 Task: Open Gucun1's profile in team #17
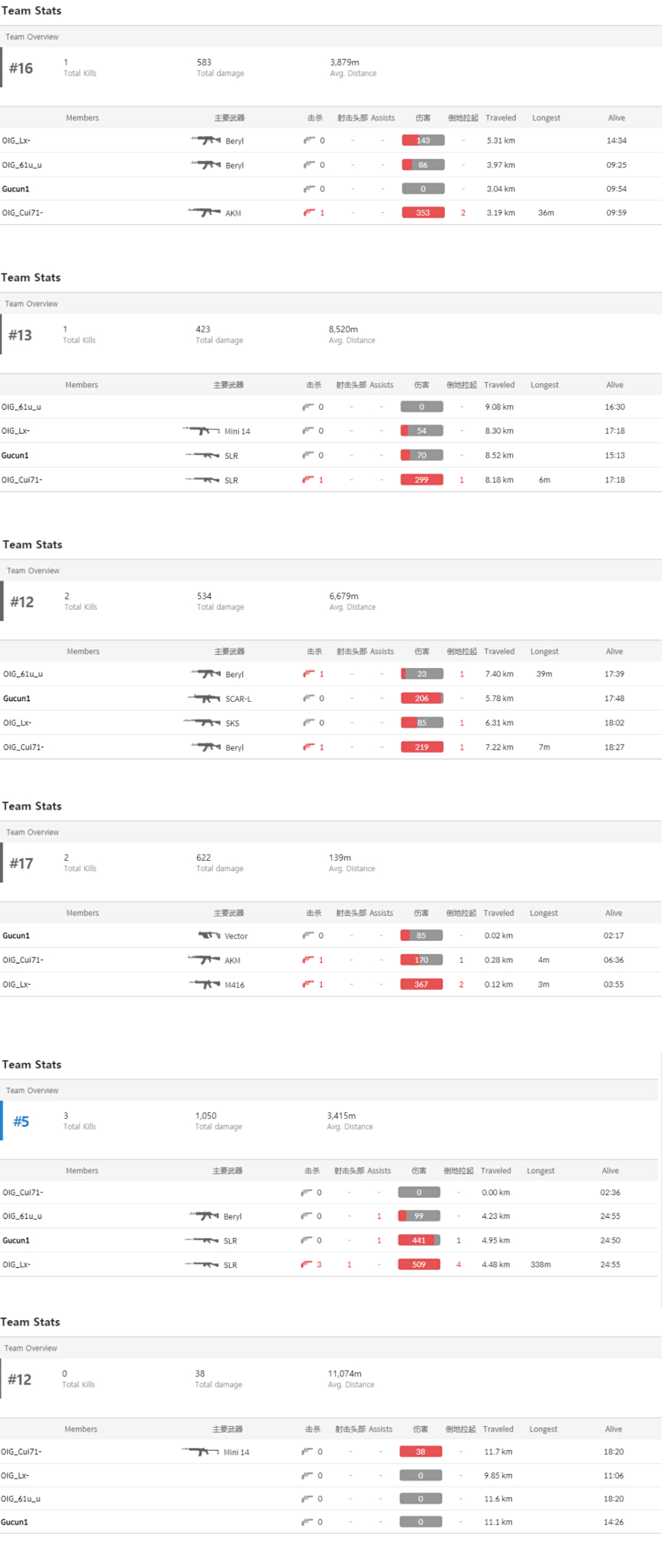(16, 935)
